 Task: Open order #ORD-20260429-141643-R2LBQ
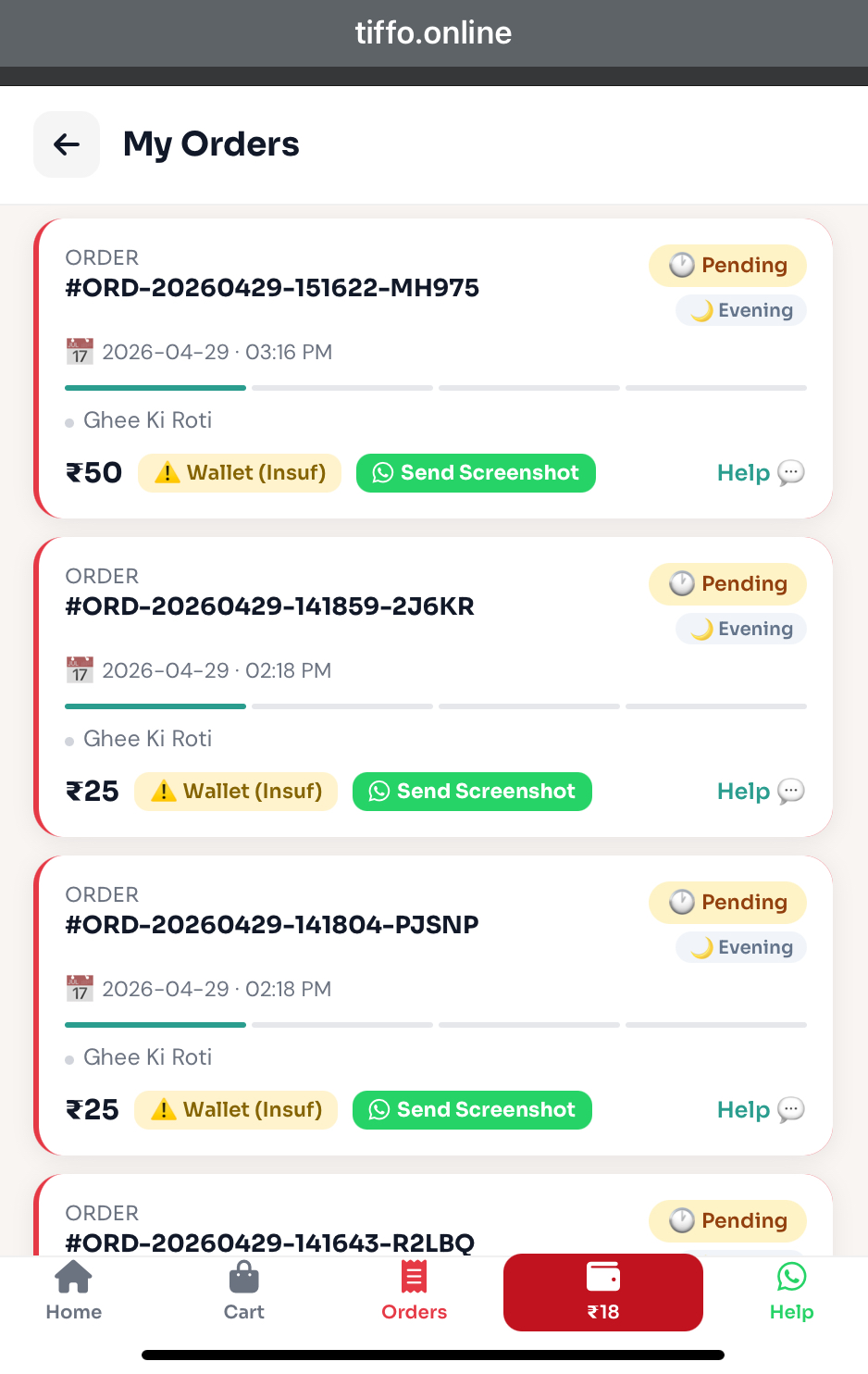click(x=269, y=1243)
